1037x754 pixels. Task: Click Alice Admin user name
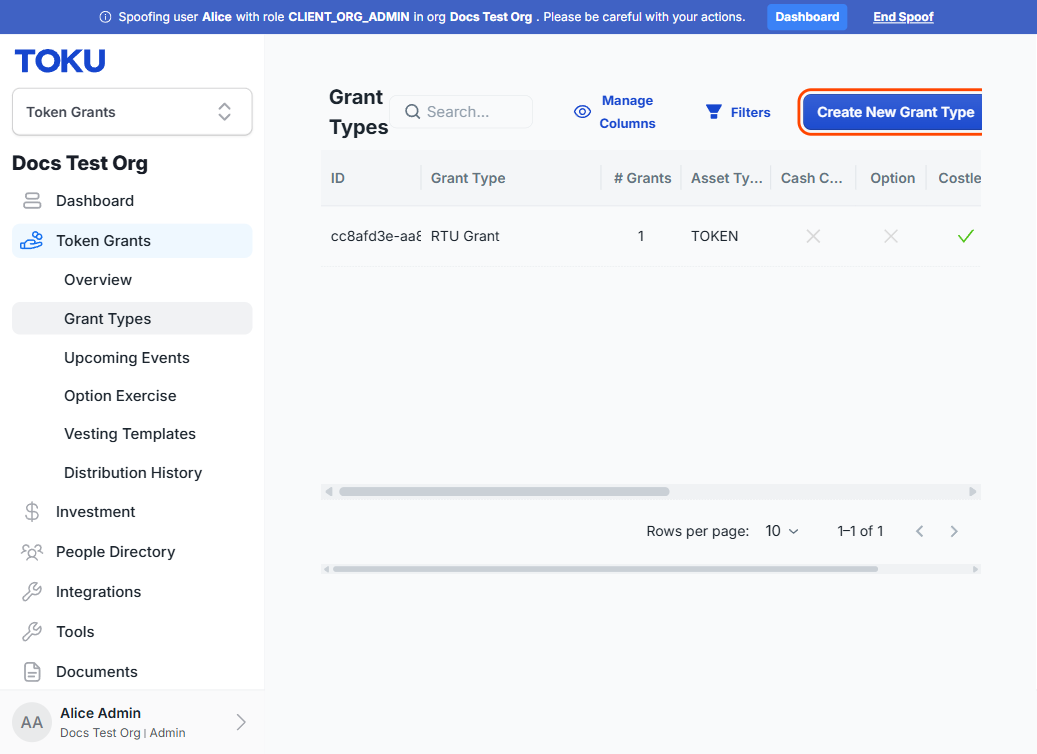point(101,713)
